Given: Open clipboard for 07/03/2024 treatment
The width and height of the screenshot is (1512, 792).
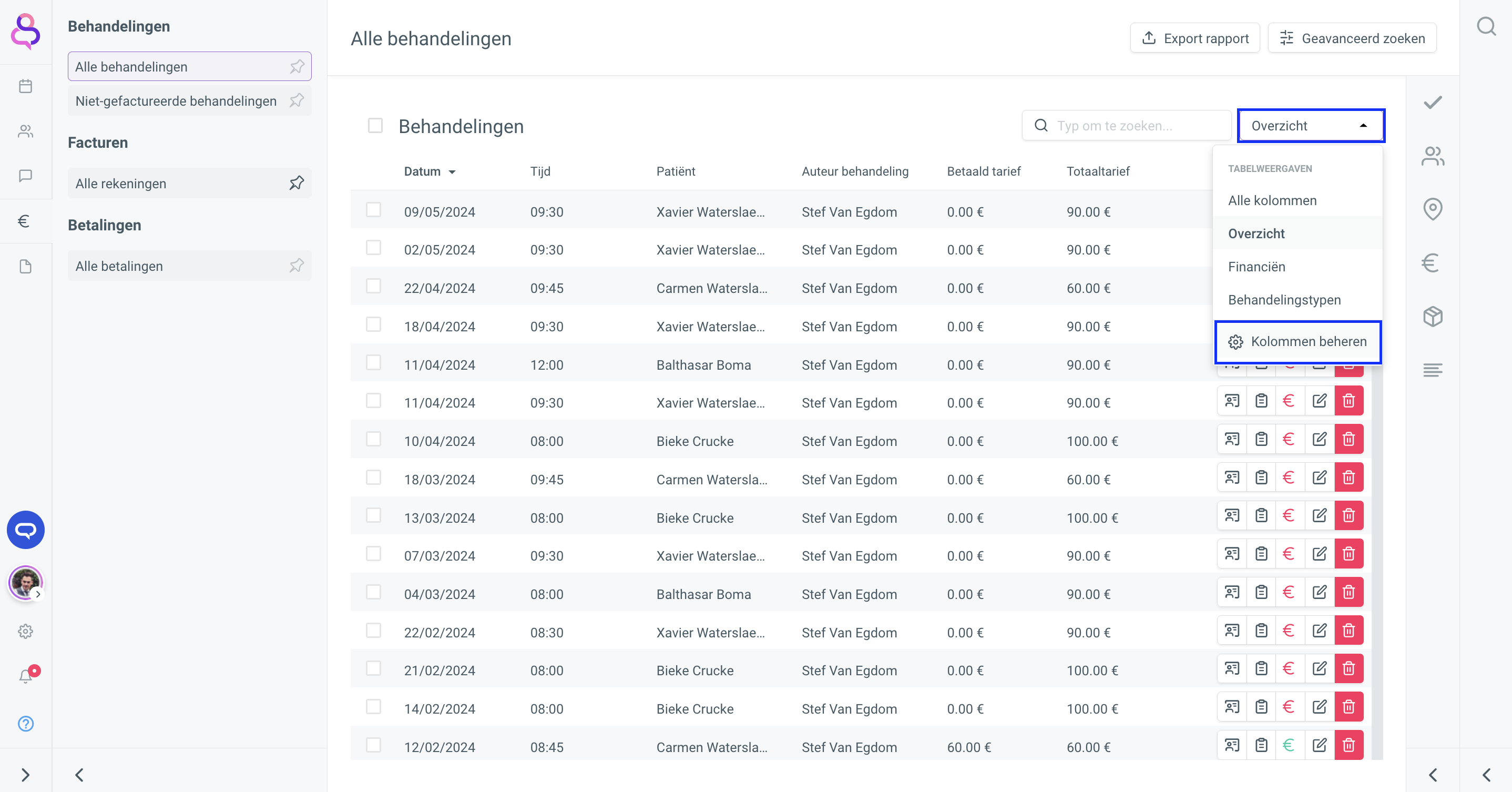Looking at the screenshot, I should click(1261, 554).
